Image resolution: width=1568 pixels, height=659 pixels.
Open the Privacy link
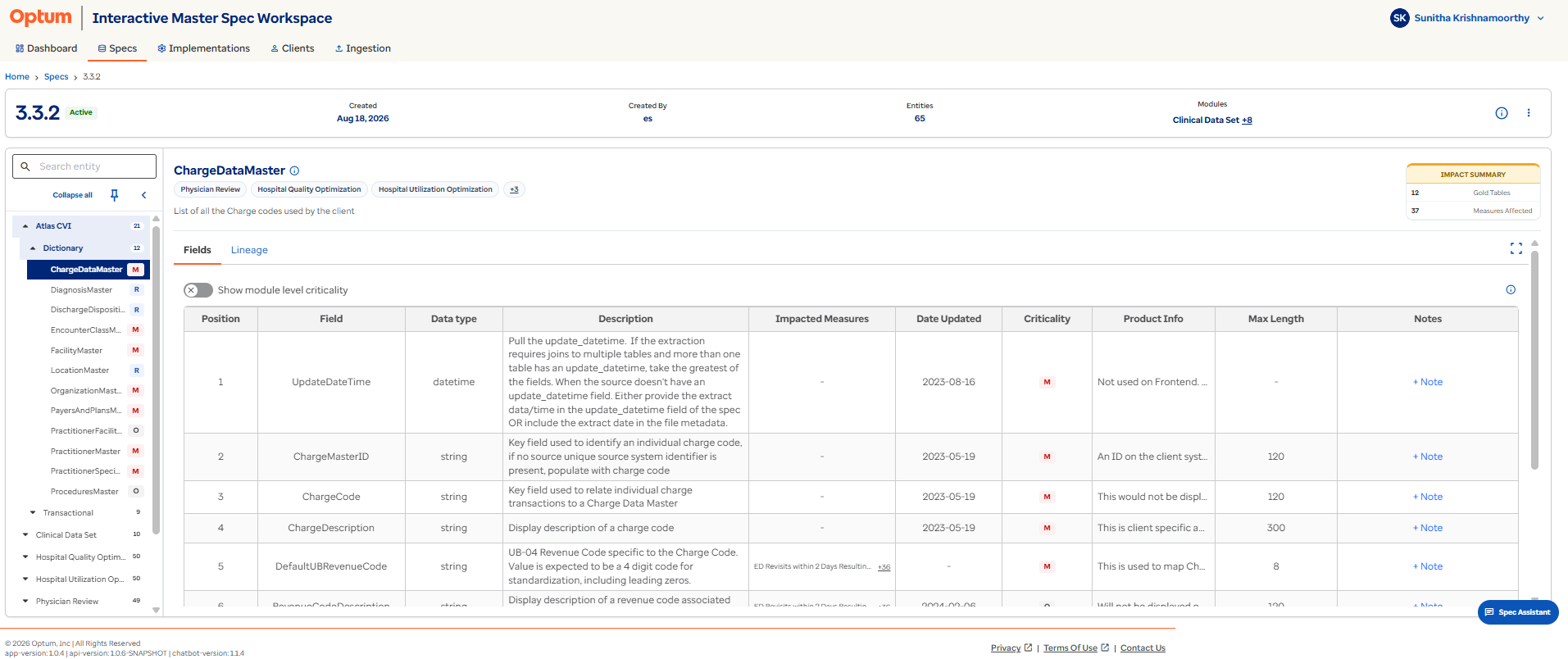(x=1011, y=648)
